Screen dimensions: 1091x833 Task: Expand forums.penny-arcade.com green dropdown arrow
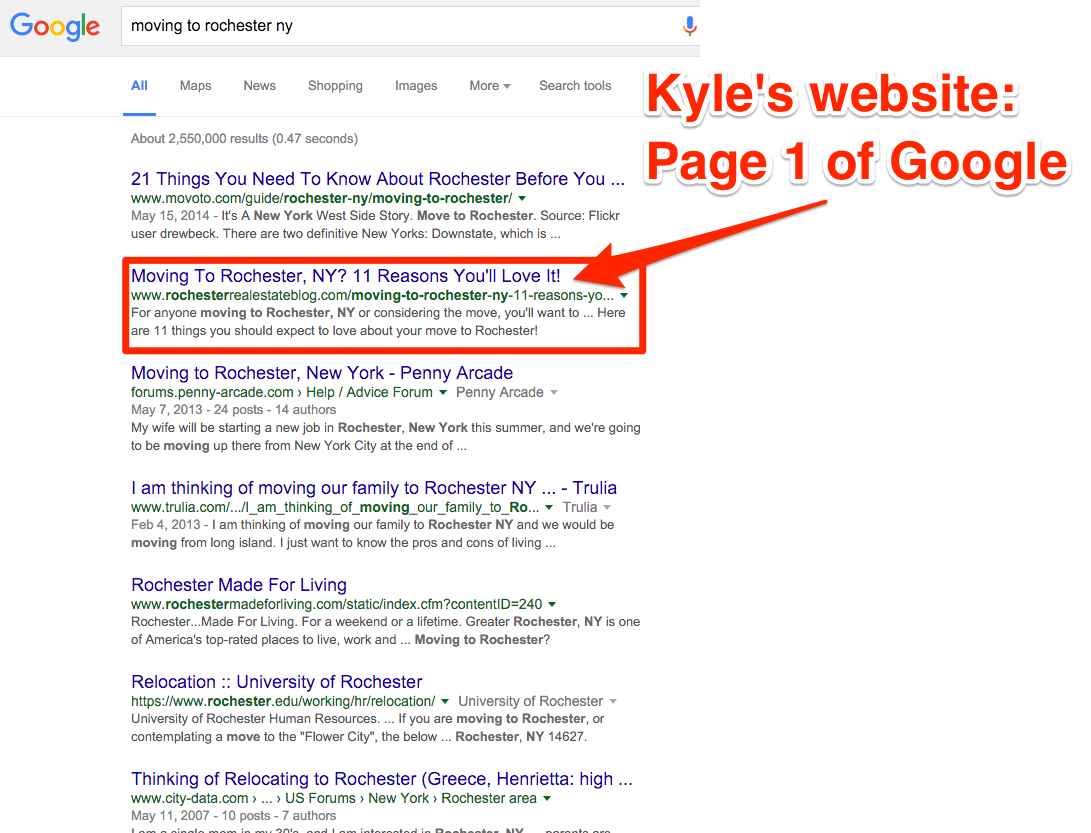[443, 392]
